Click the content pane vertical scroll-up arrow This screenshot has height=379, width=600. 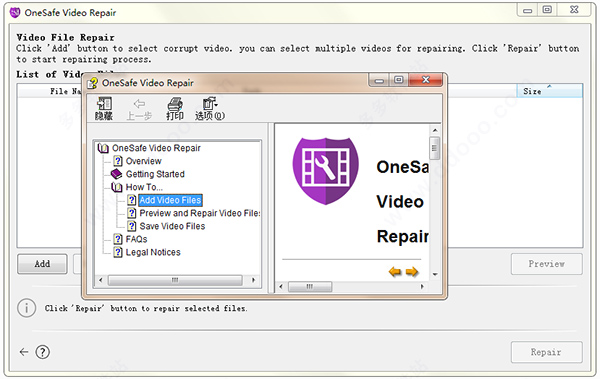[435, 131]
